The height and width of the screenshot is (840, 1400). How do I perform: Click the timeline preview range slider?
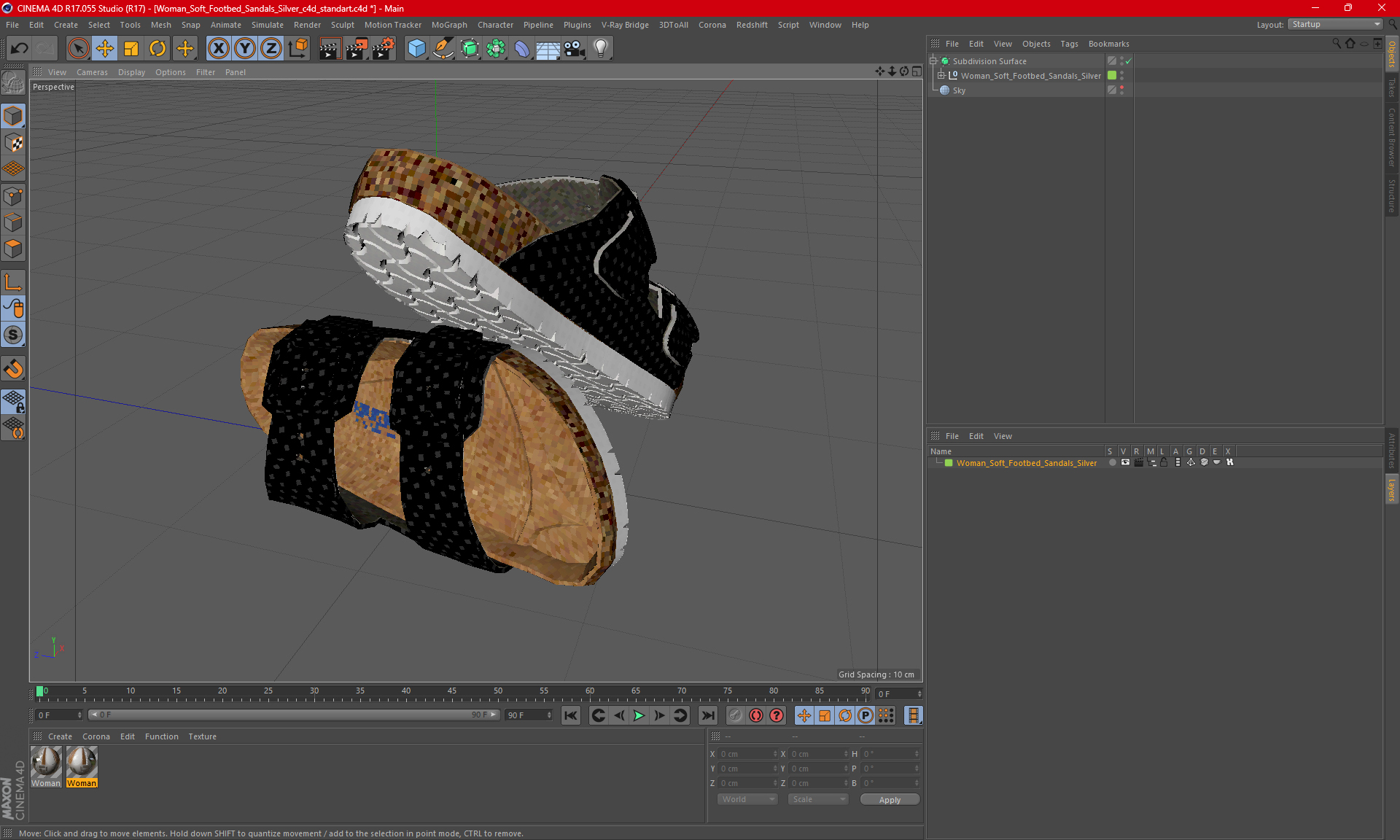295,715
